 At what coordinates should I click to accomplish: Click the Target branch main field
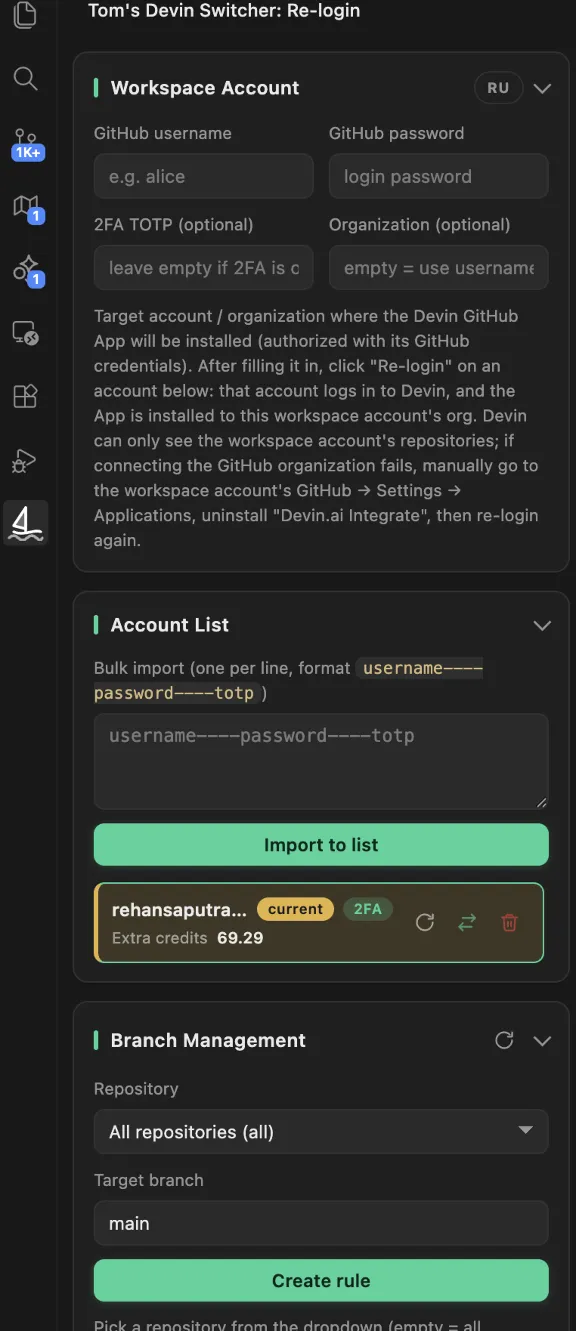coord(321,1223)
